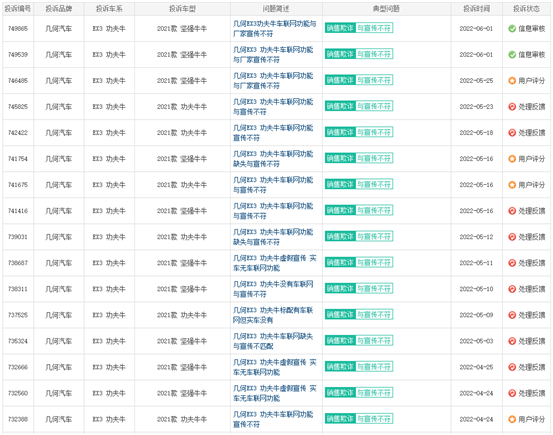Open the 车联网缺失 issue link in row 735324
553x435 pixels.
[x=273, y=341]
